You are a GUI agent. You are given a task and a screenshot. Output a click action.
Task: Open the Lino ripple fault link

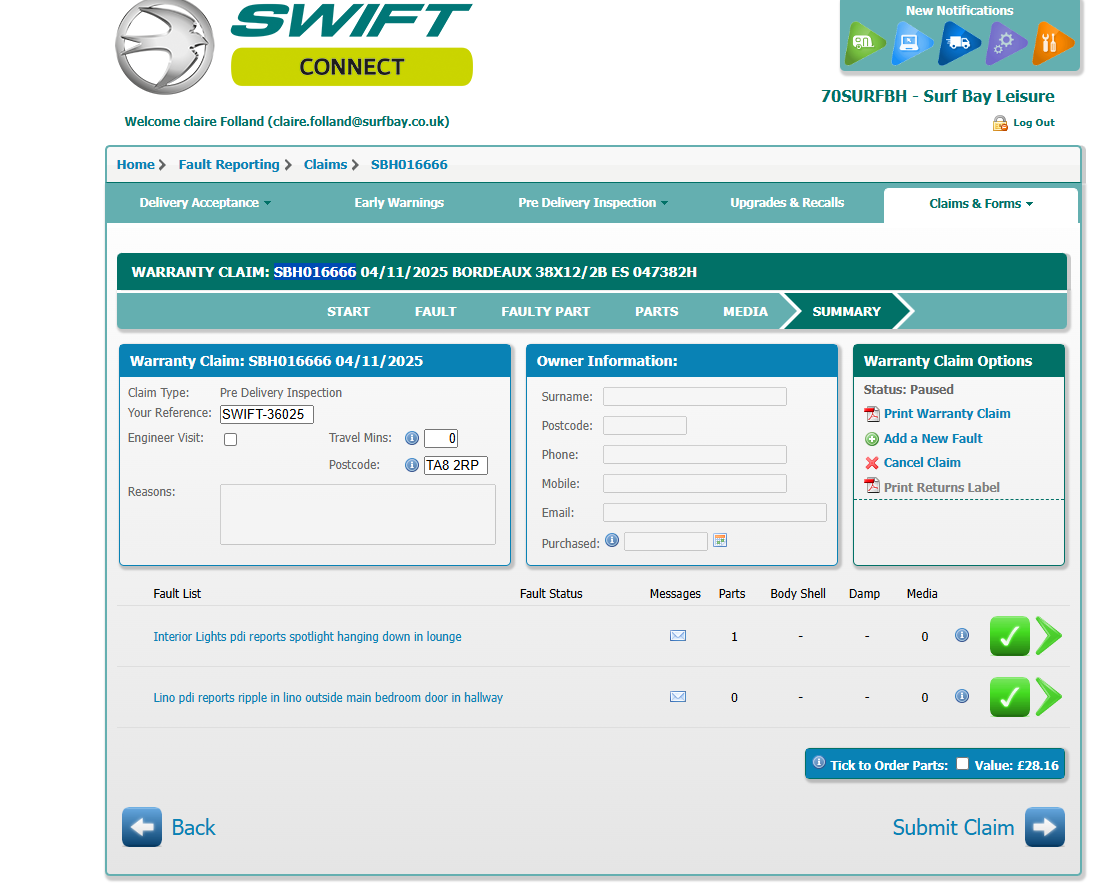(x=327, y=698)
